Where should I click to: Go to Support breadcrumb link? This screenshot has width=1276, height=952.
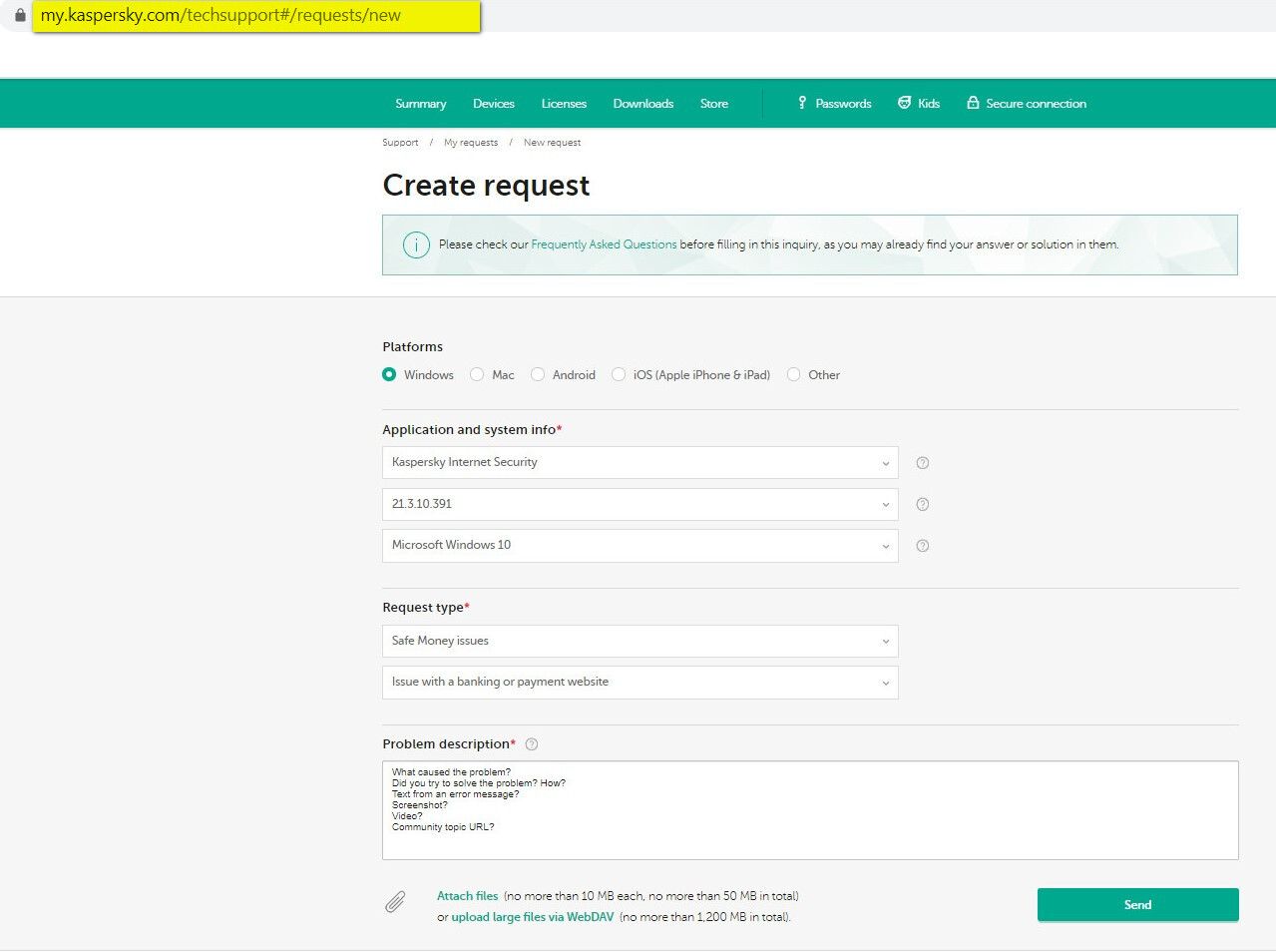tap(400, 143)
